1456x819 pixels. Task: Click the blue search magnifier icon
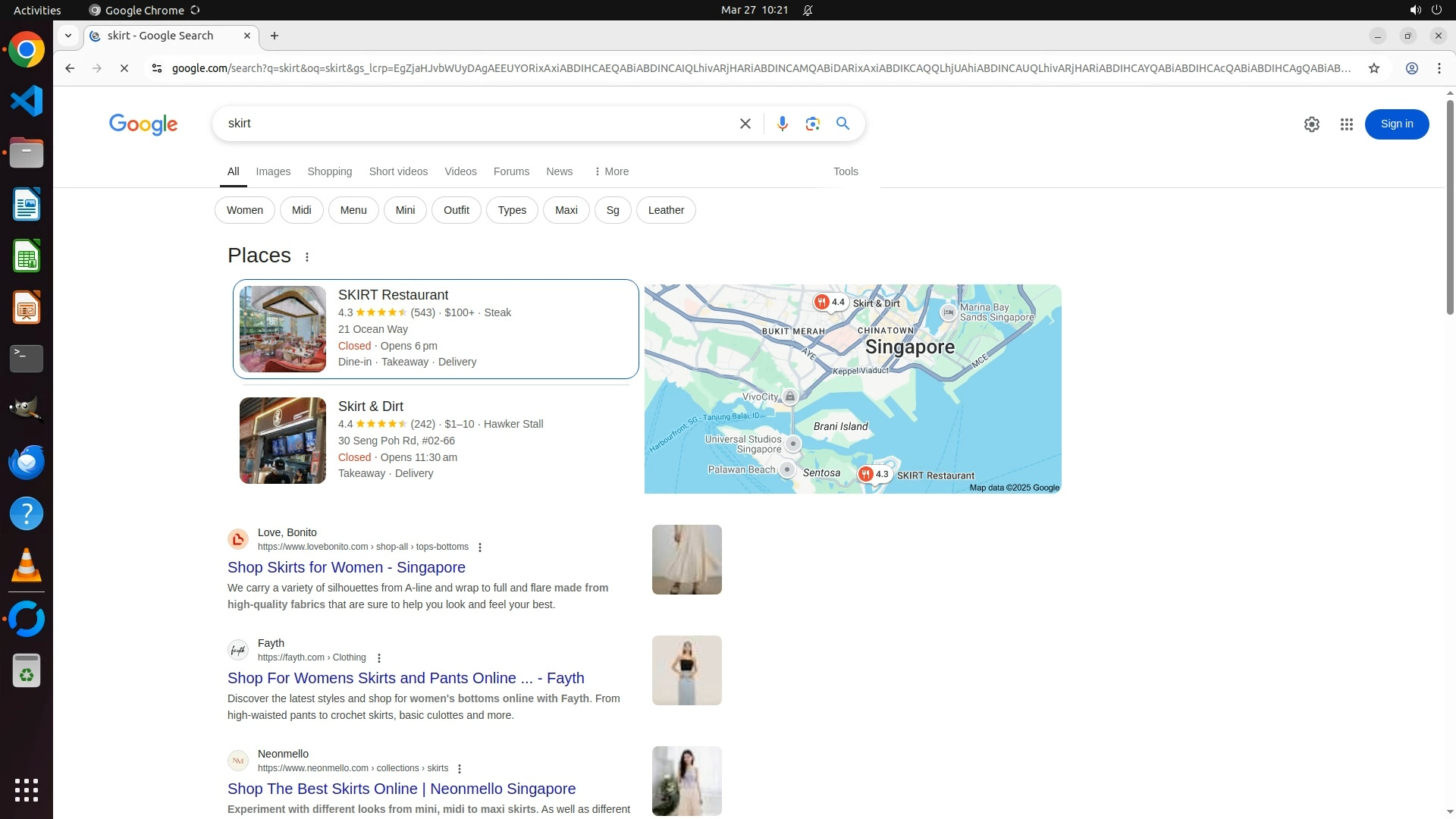843,124
